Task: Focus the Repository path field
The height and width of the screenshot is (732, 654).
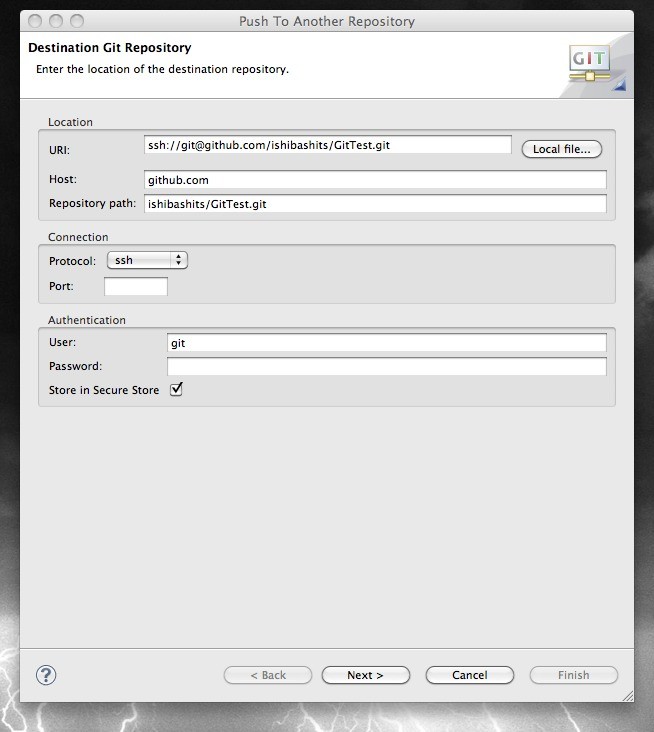Action: (375, 204)
